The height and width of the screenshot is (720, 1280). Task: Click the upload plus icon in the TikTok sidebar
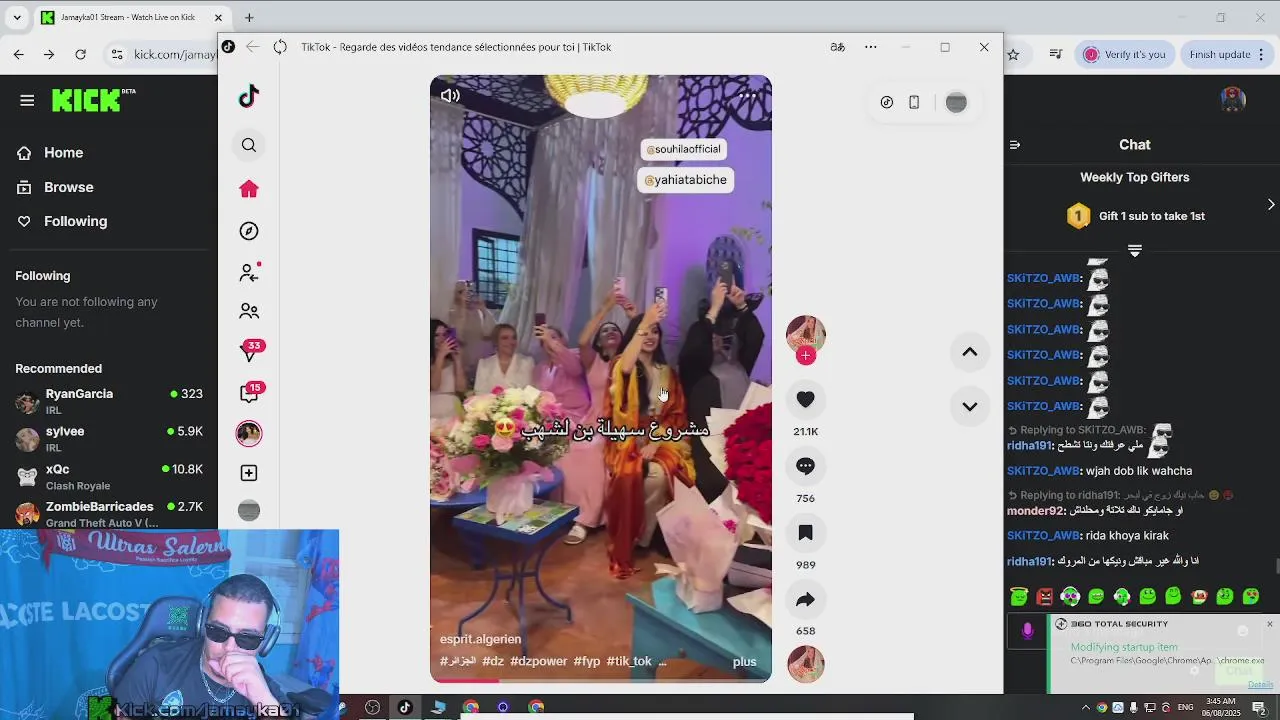(249, 473)
